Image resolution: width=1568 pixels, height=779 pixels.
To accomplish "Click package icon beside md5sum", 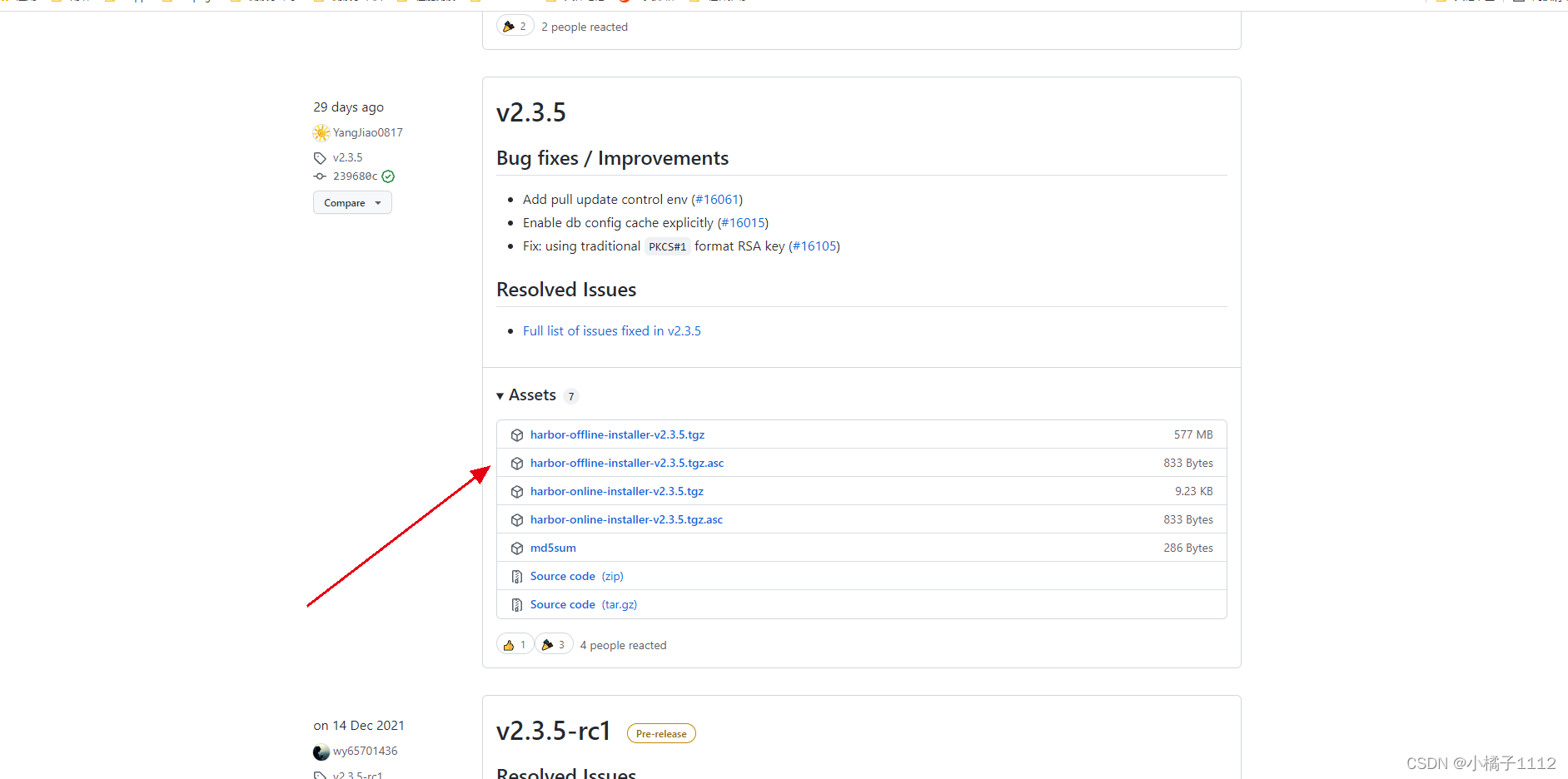I will pyautogui.click(x=517, y=548).
